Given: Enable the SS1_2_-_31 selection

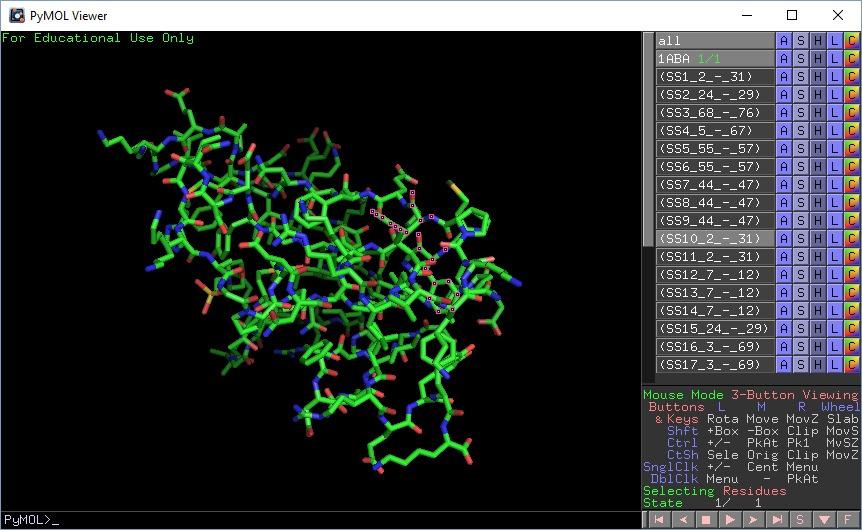Looking at the screenshot, I should tap(715, 76).
